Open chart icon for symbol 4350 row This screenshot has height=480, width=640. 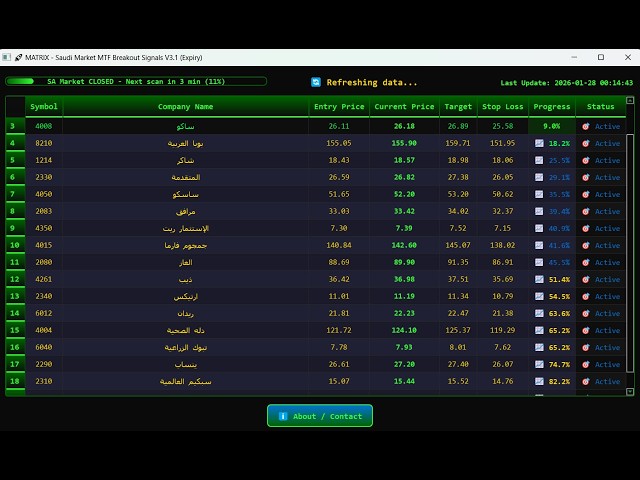[539, 228]
